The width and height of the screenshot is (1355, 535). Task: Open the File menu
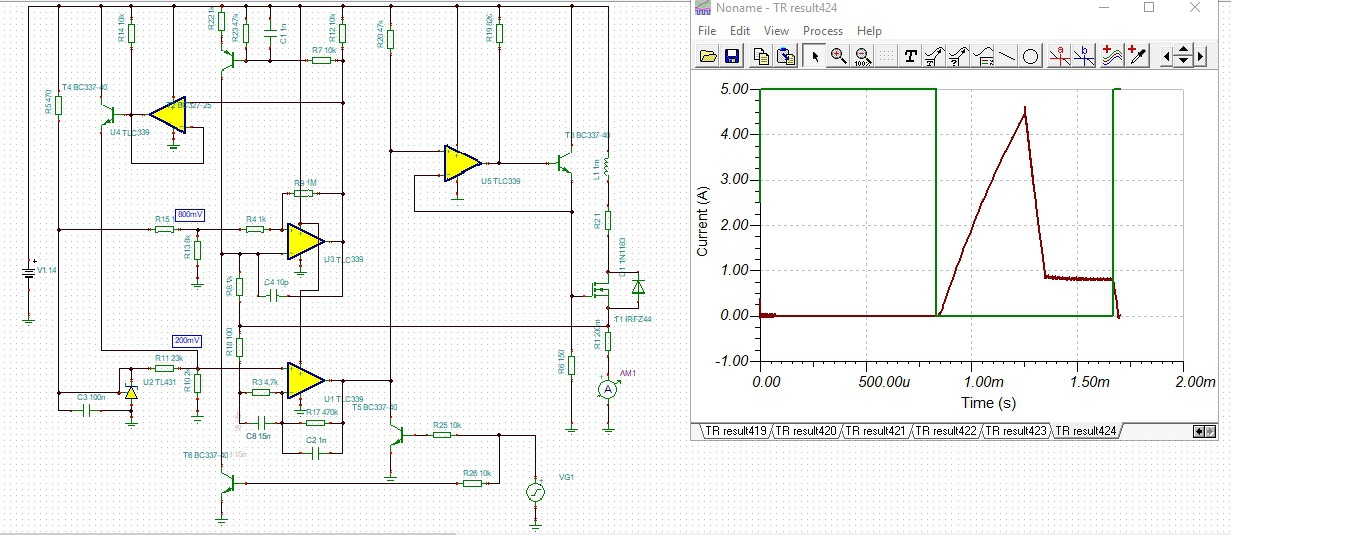point(708,31)
